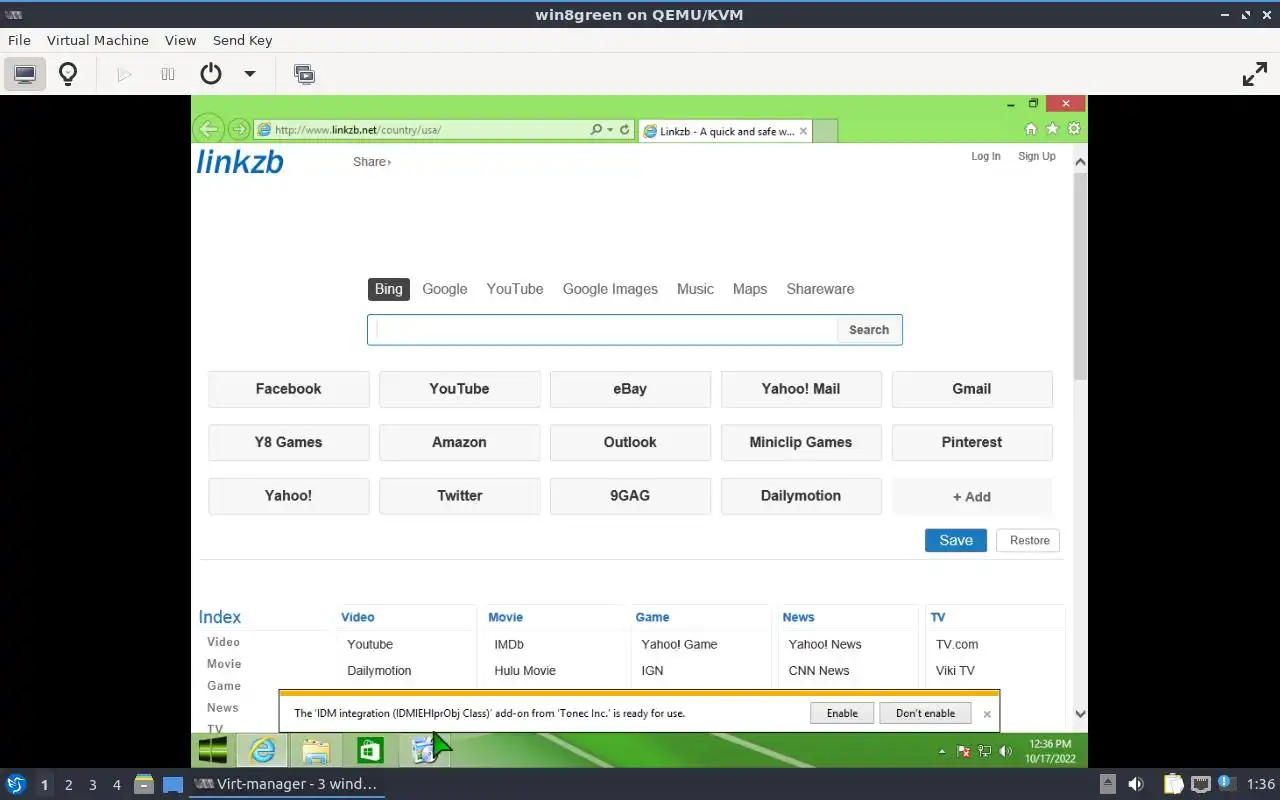The height and width of the screenshot is (800, 1280).
Task: Click the linkzb search text box
Action: click(x=602, y=330)
